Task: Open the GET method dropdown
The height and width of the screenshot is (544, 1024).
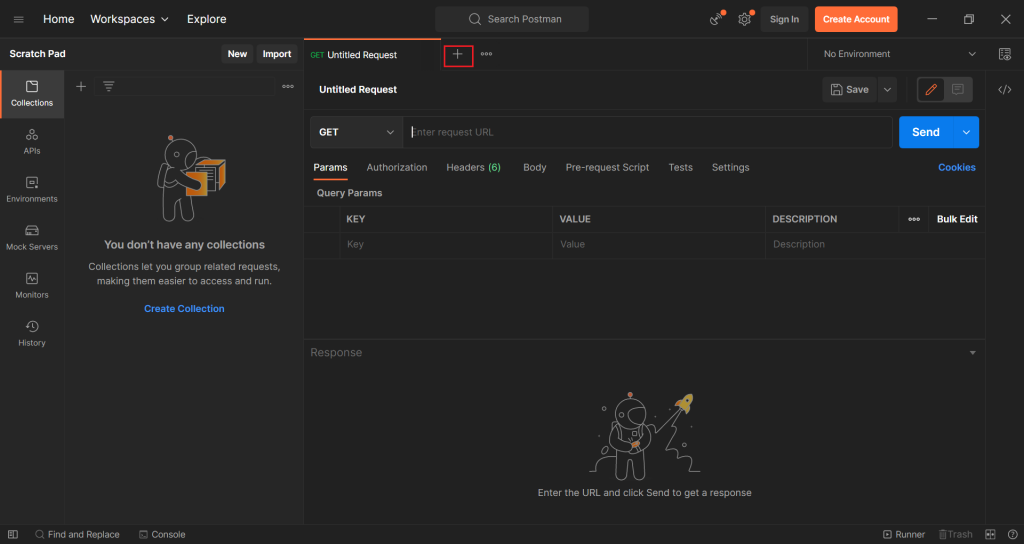Action: click(357, 133)
